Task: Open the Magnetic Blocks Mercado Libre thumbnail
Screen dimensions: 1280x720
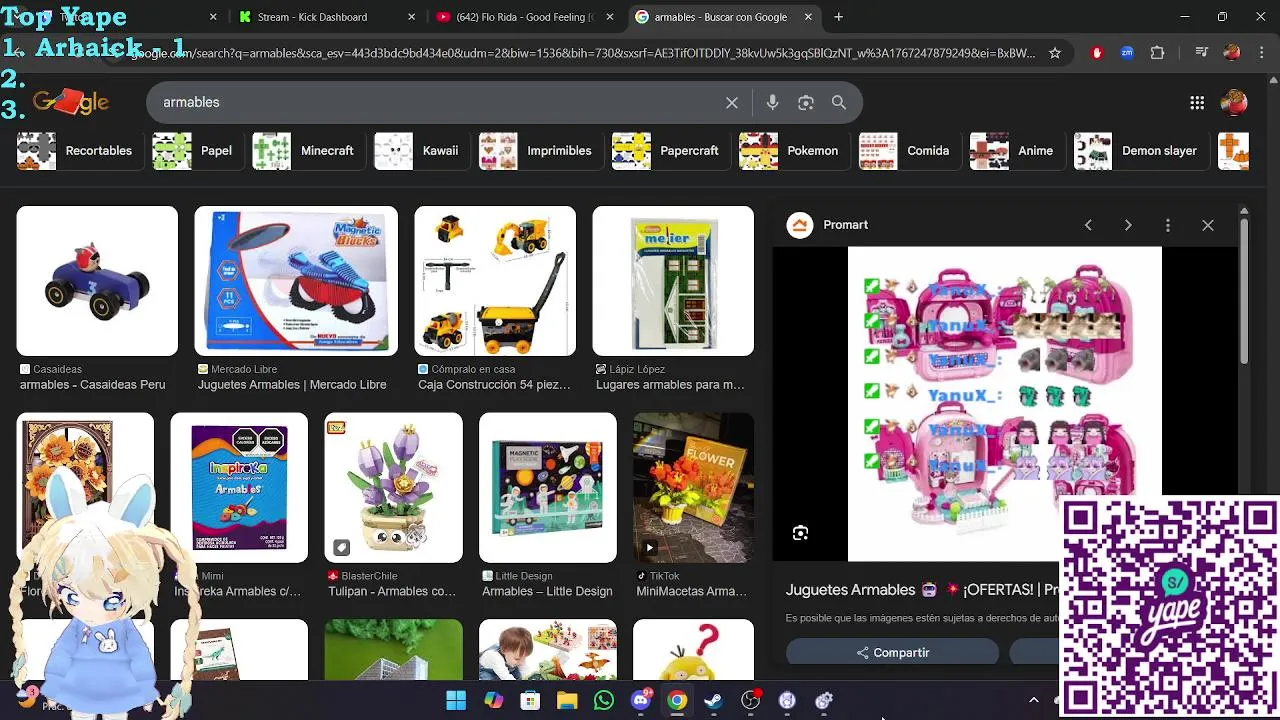Action: click(x=296, y=281)
